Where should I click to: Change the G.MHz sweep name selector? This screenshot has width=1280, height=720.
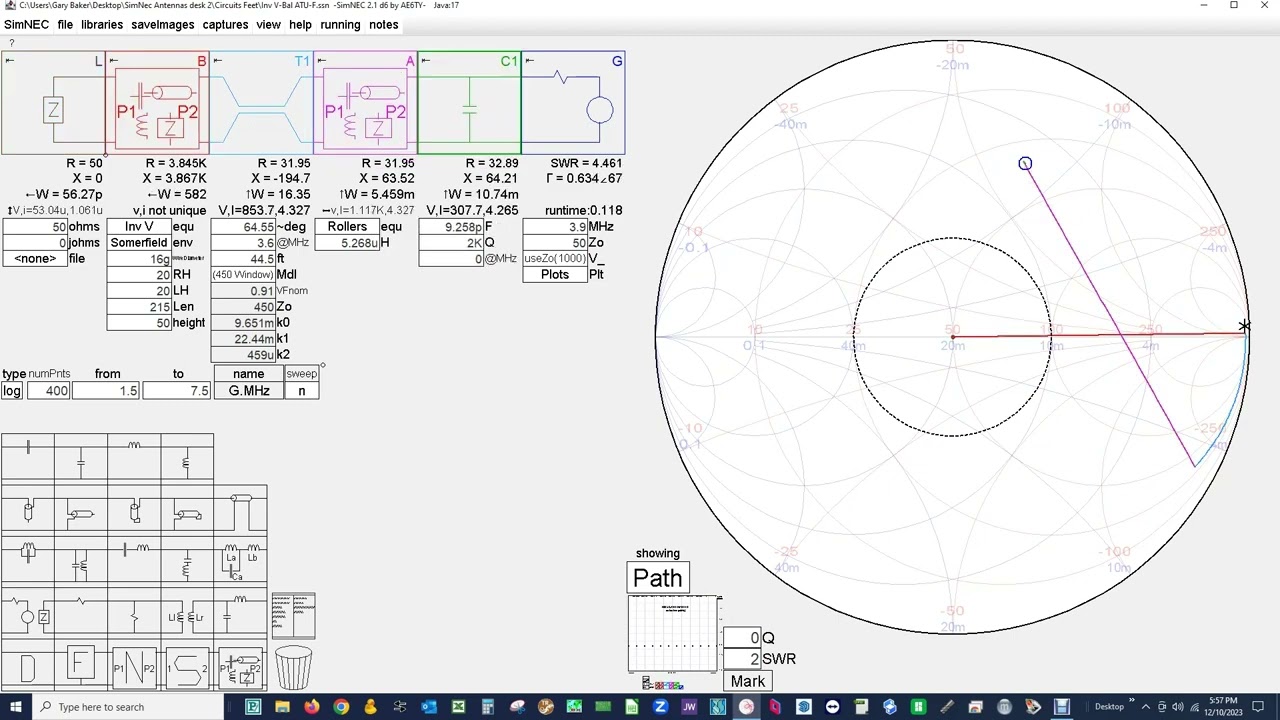pos(249,390)
